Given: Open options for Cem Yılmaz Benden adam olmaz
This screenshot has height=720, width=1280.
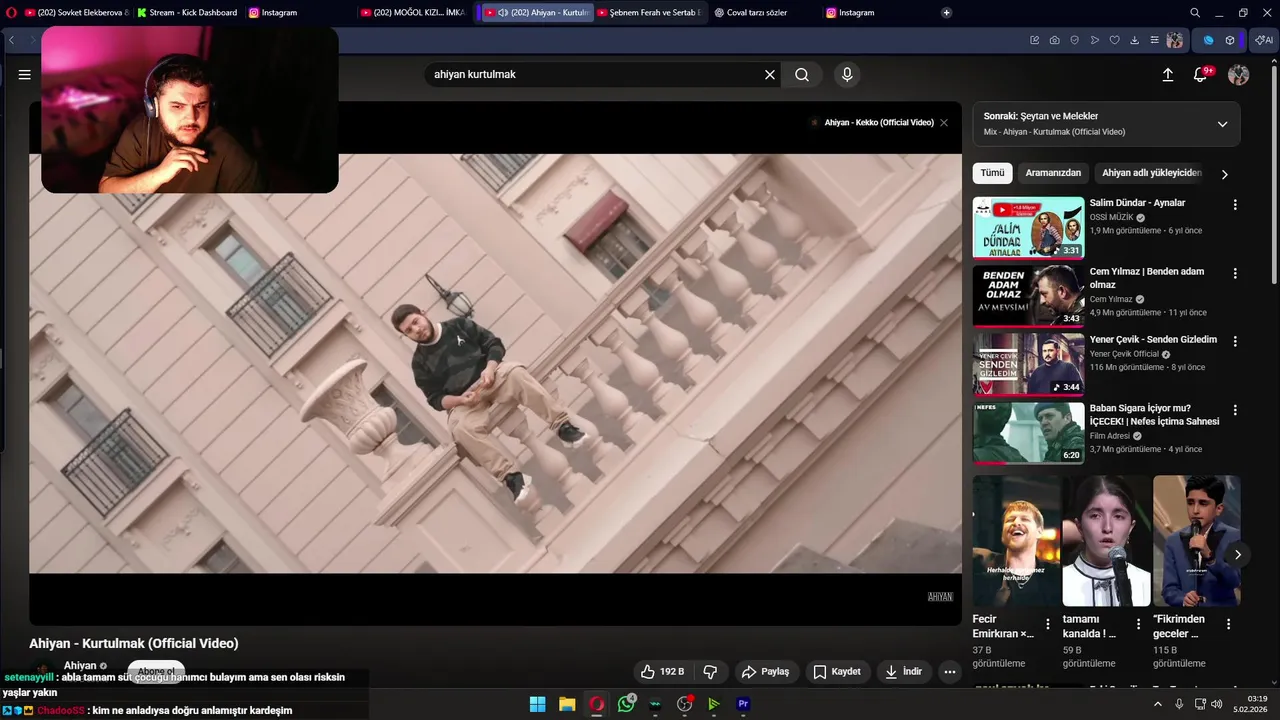Looking at the screenshot, I should pyautogui.click(x=1235, y=273).
